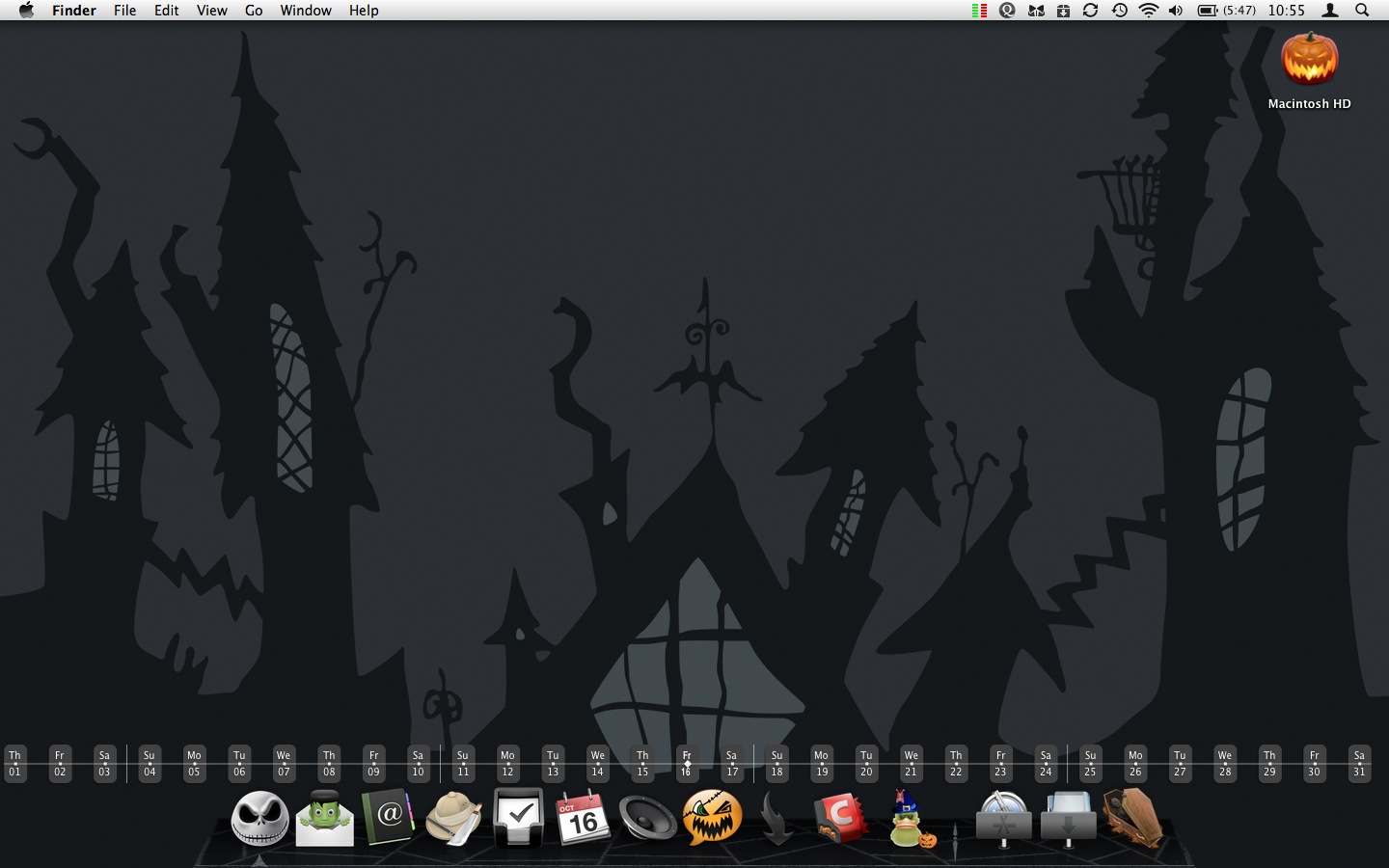The width and height of the screenshot is (1389, 868).
Task: Open the Help menu
Action: tap(364, 11)
